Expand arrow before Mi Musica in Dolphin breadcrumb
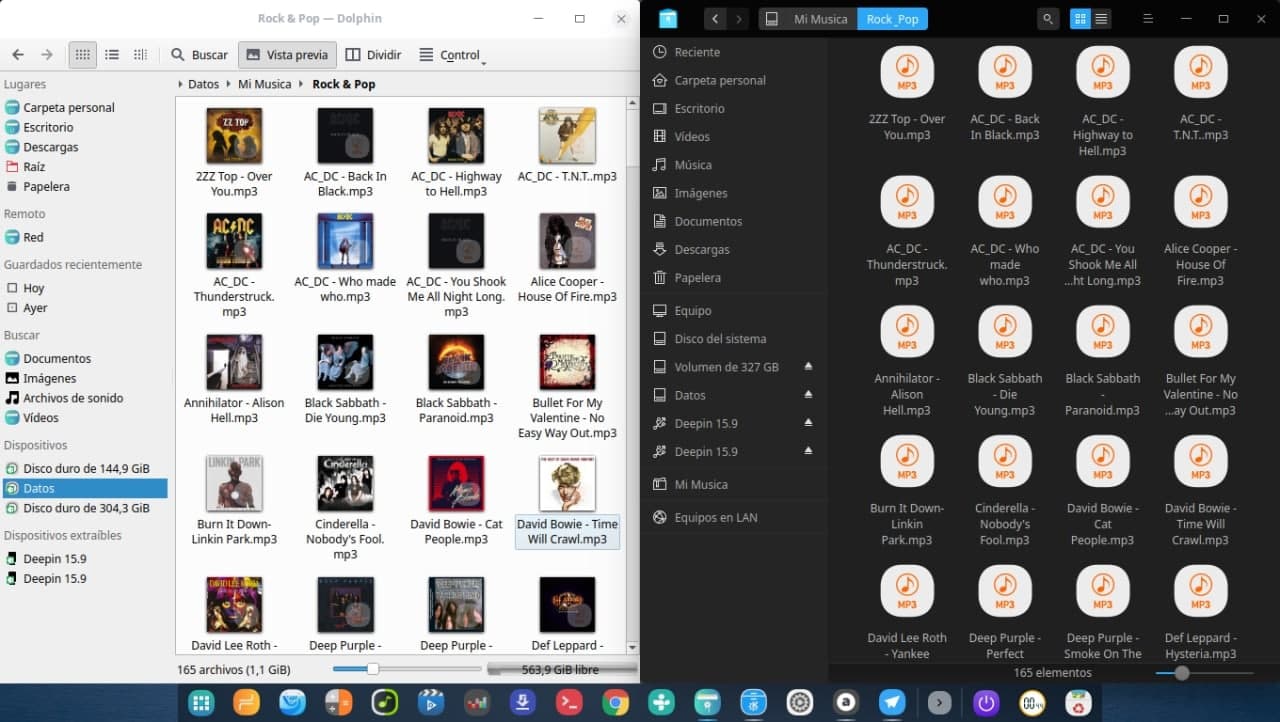The width and height of the screenshot is (1280, 722). pyautogui.click(x=230, y=85)
